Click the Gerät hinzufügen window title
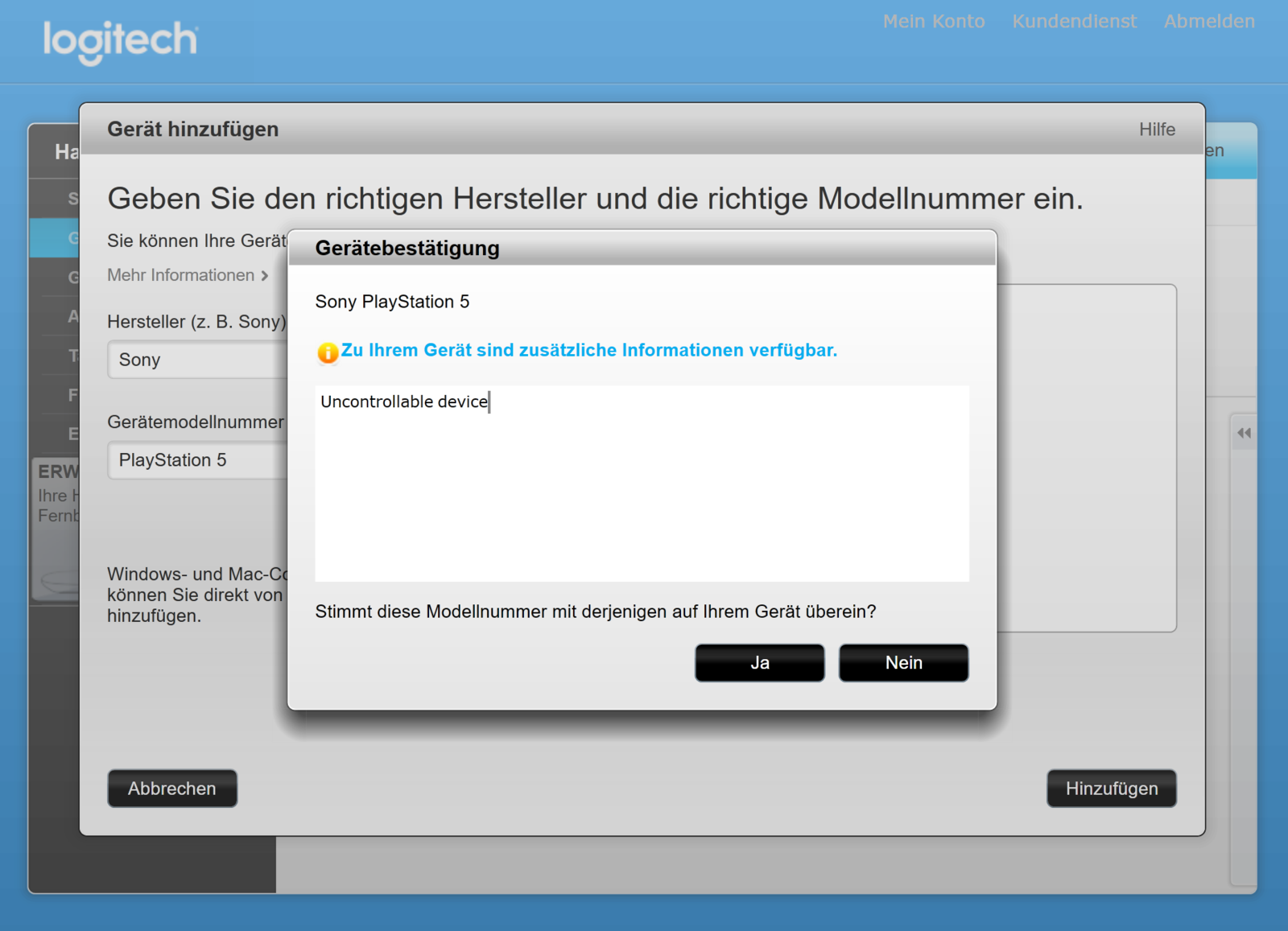 tap(193, 129)
